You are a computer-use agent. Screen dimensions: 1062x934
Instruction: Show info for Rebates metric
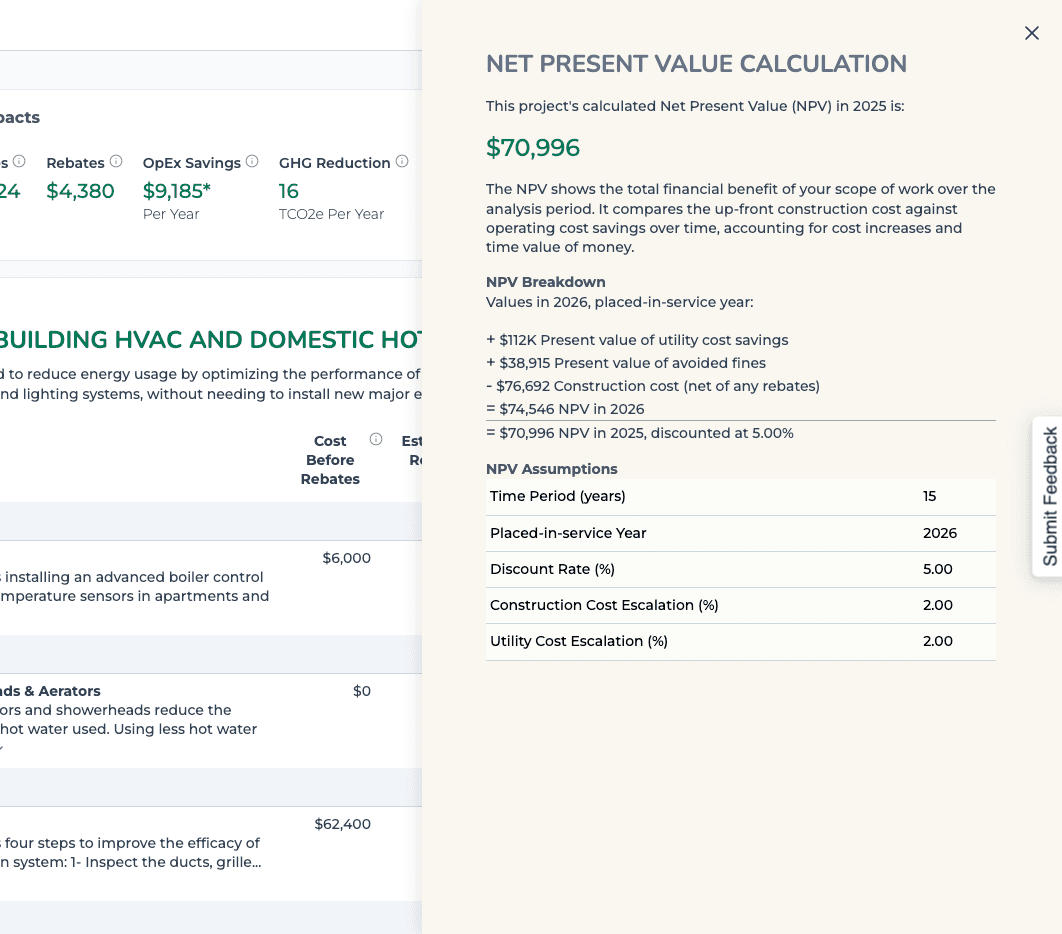(x=116, y=161)
